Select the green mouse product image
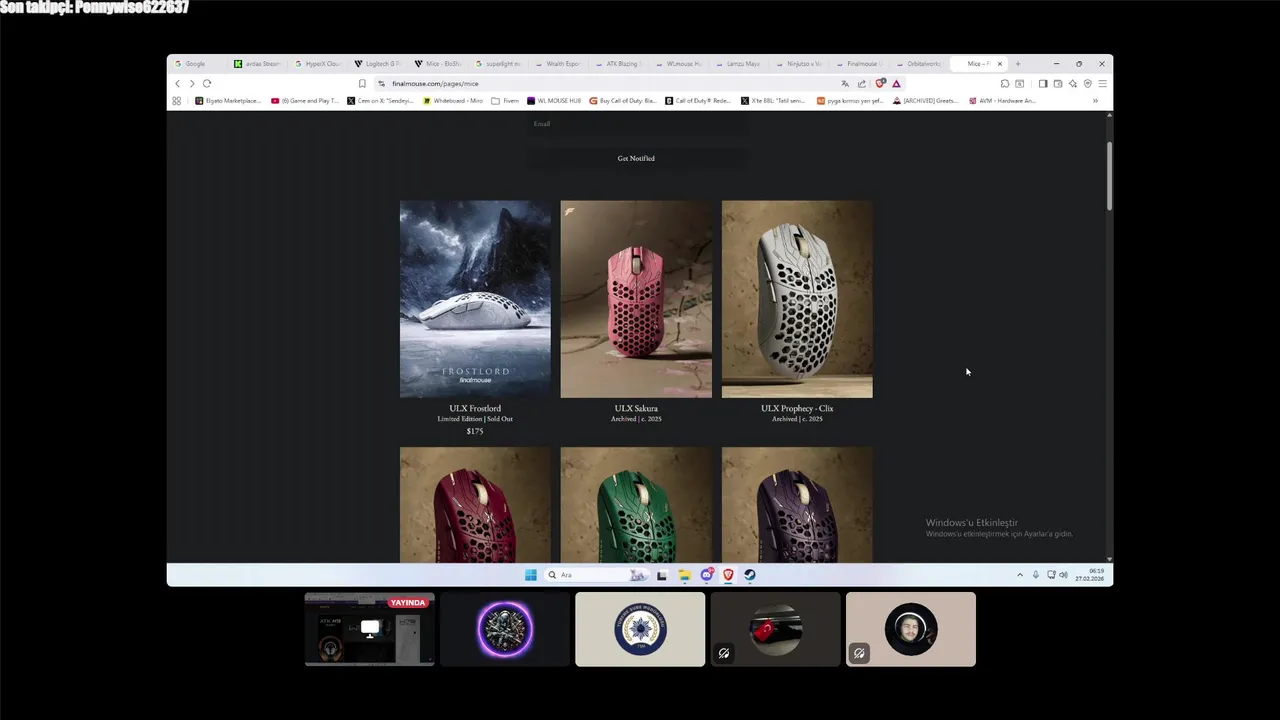This screenshot has width=1280, height=720. click(x=636, y=504)
